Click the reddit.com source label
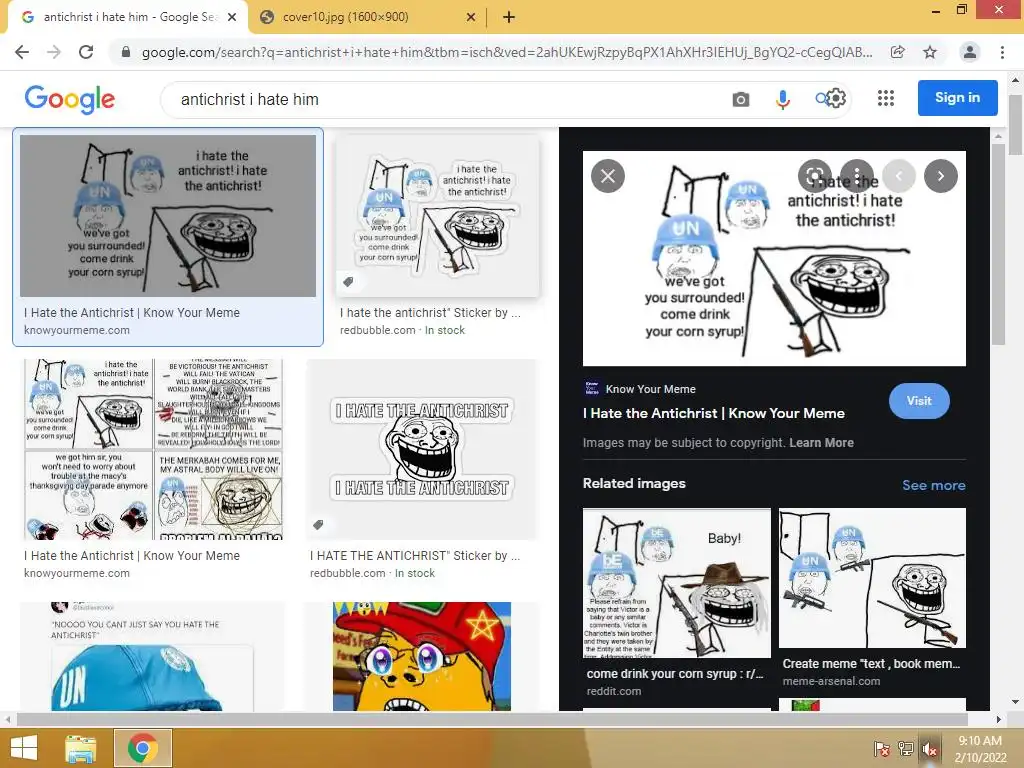This screenshot has height=768, width=1024. [613, 691]
